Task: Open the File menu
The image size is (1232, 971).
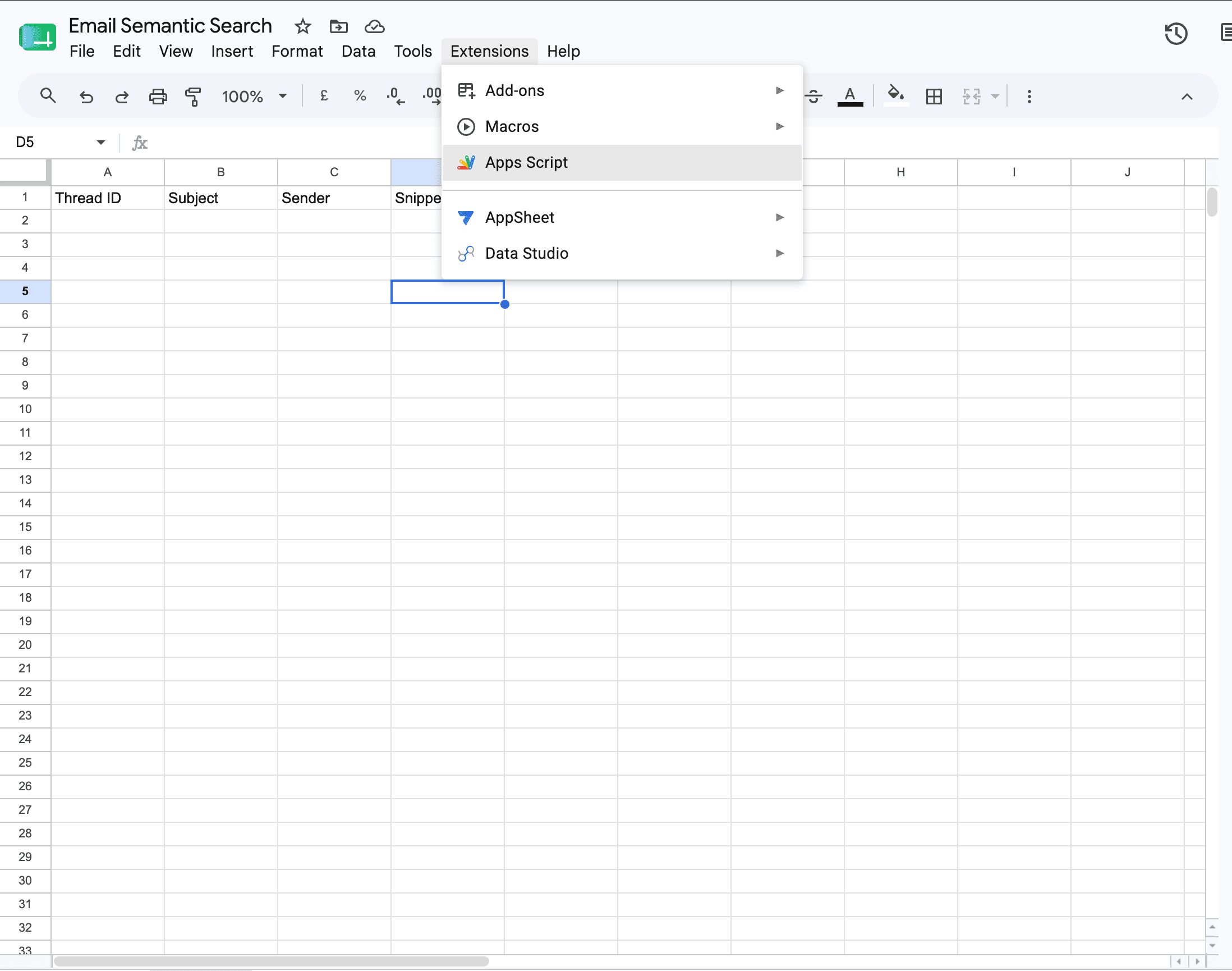Action: [x=82, y=51]
